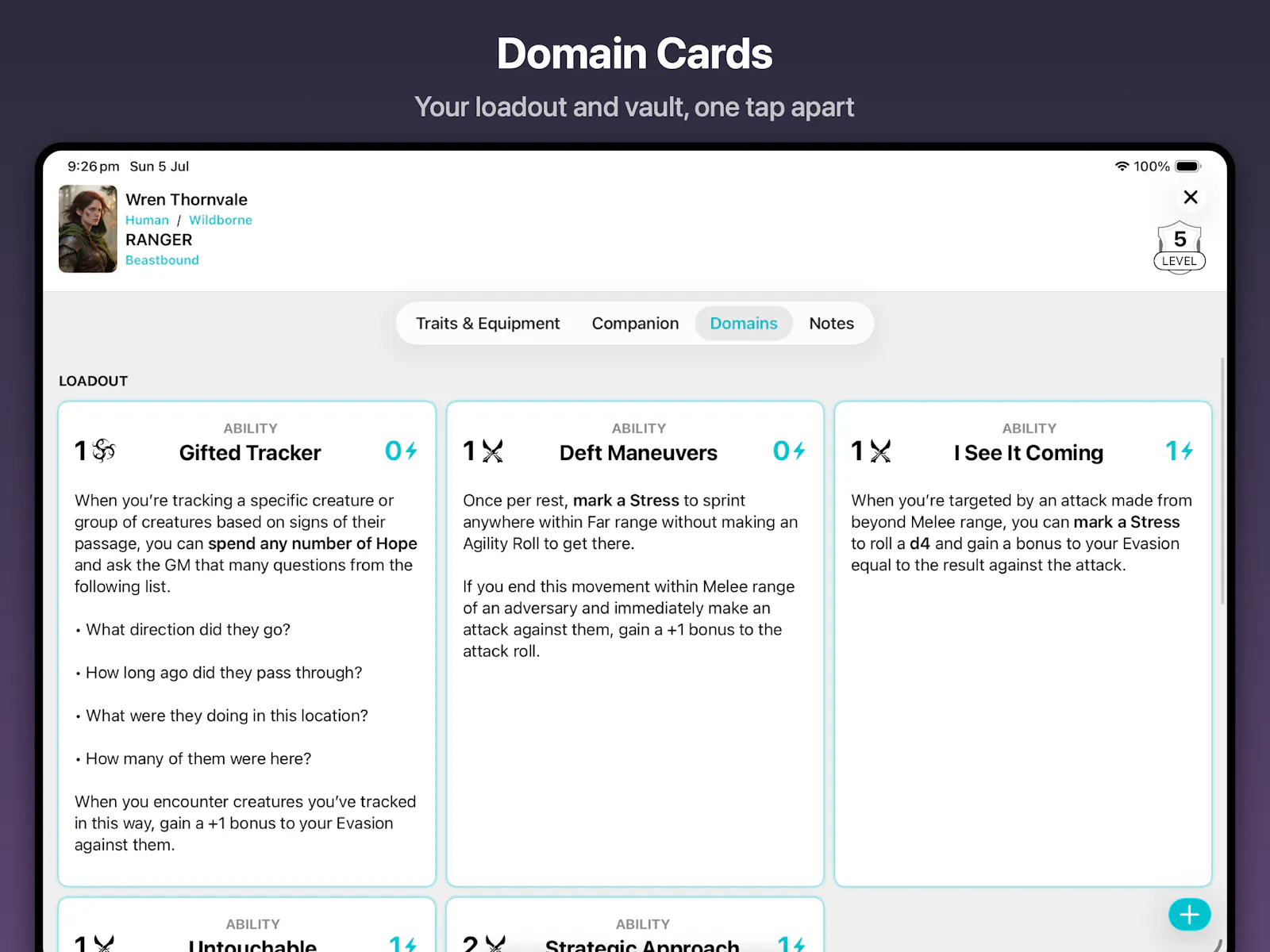
Task: Click the 9:26 pm clock in status bar
Action: 94,167
